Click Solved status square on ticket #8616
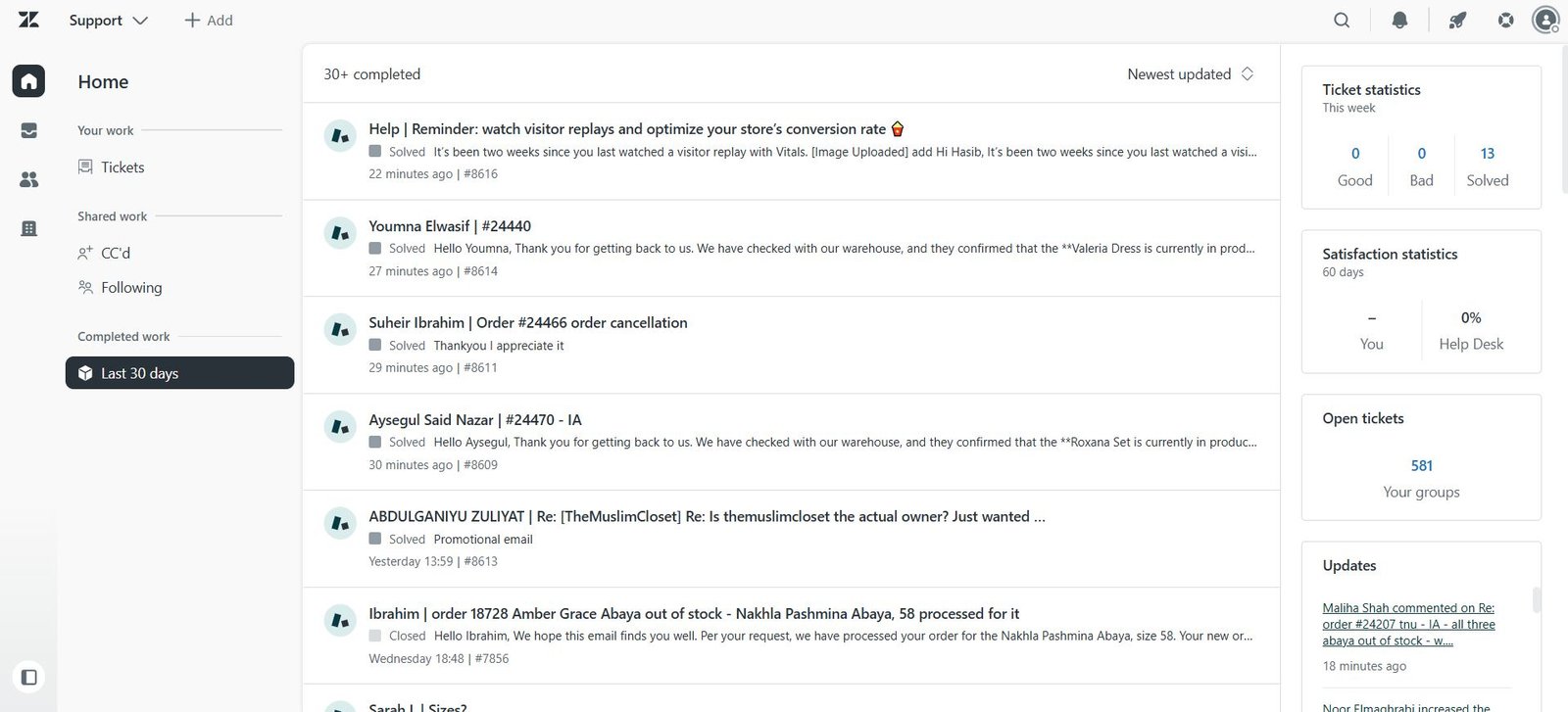This screenshot has height=712, width=1568. click(375, 152)
